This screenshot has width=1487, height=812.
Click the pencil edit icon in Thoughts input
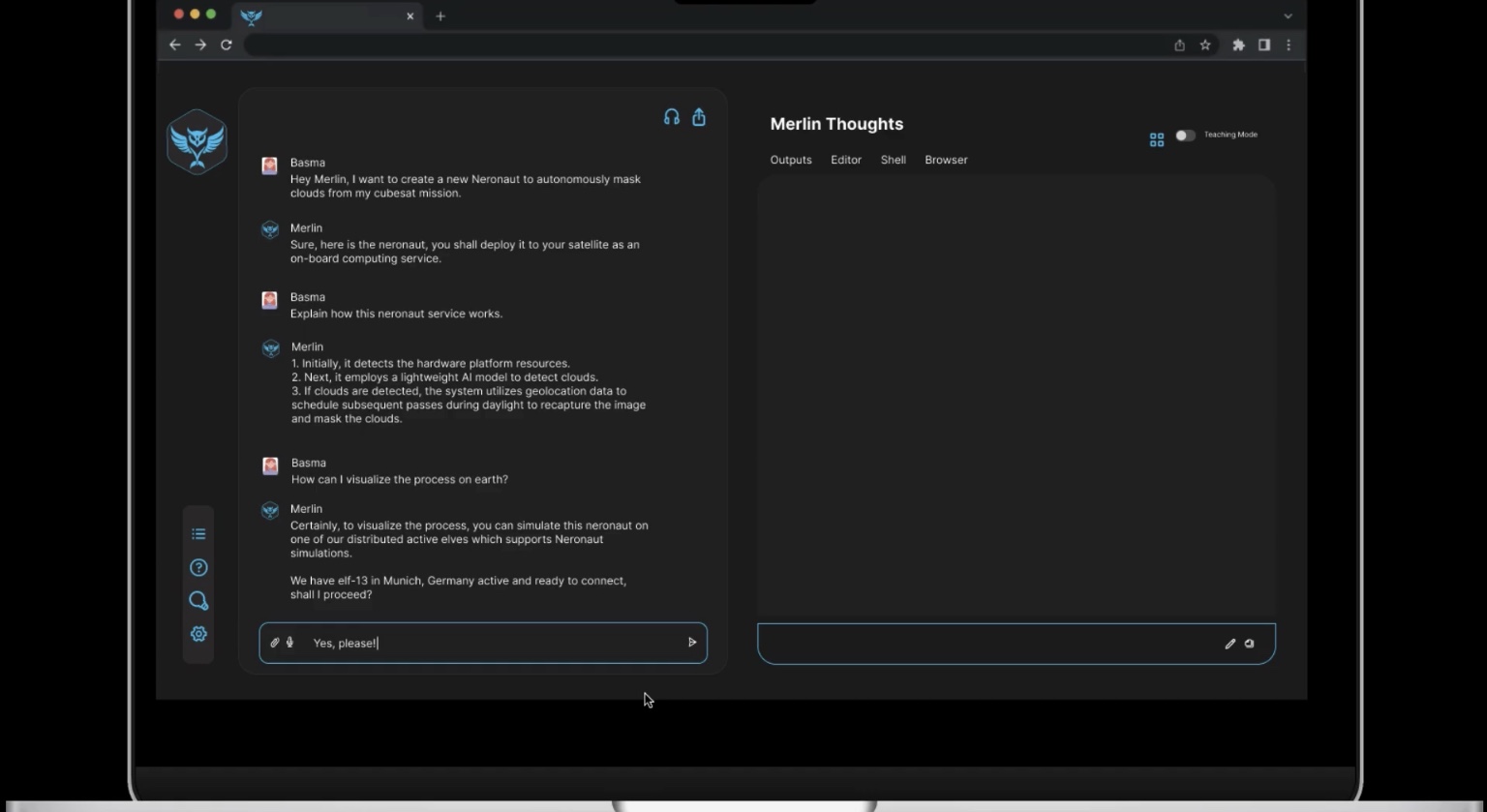(1229, 644)
